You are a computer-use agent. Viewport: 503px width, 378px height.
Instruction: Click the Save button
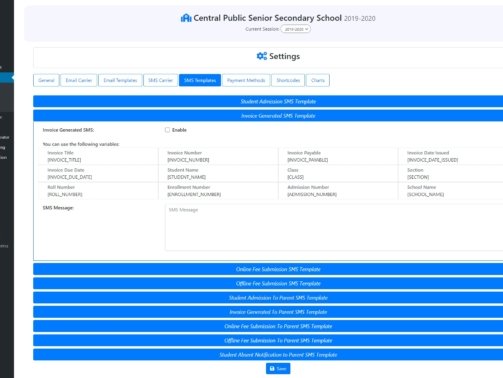coord(278,369)
